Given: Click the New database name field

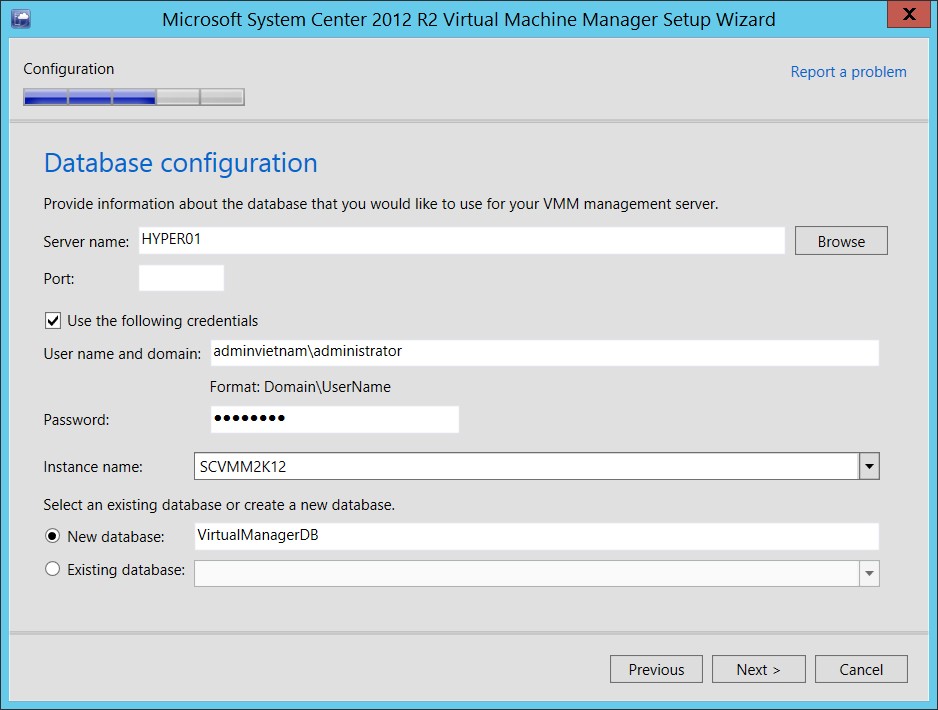Looking at the screenshot, I should point(537,537).
